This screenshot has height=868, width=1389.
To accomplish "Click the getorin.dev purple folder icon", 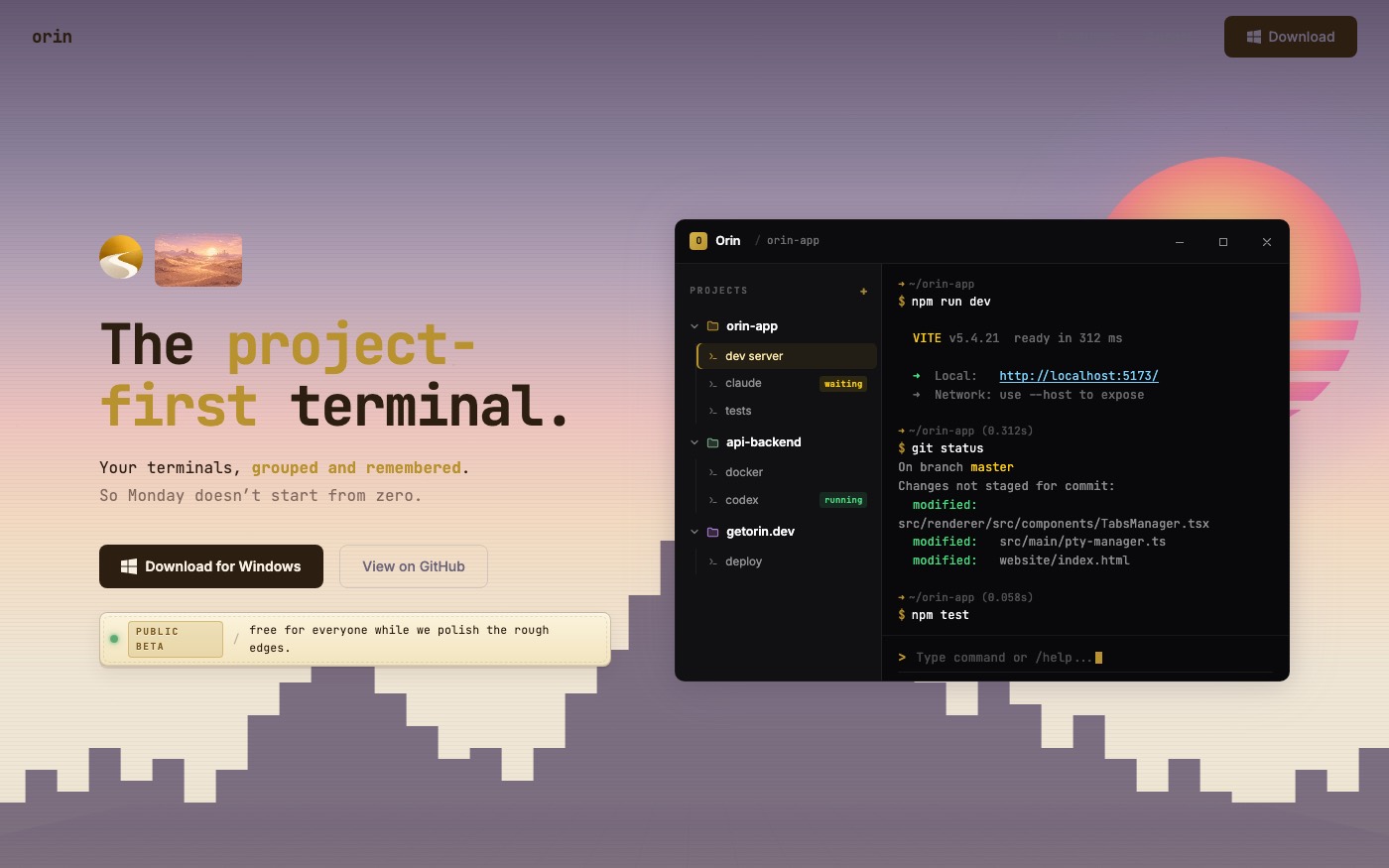I will coord(712,532).
